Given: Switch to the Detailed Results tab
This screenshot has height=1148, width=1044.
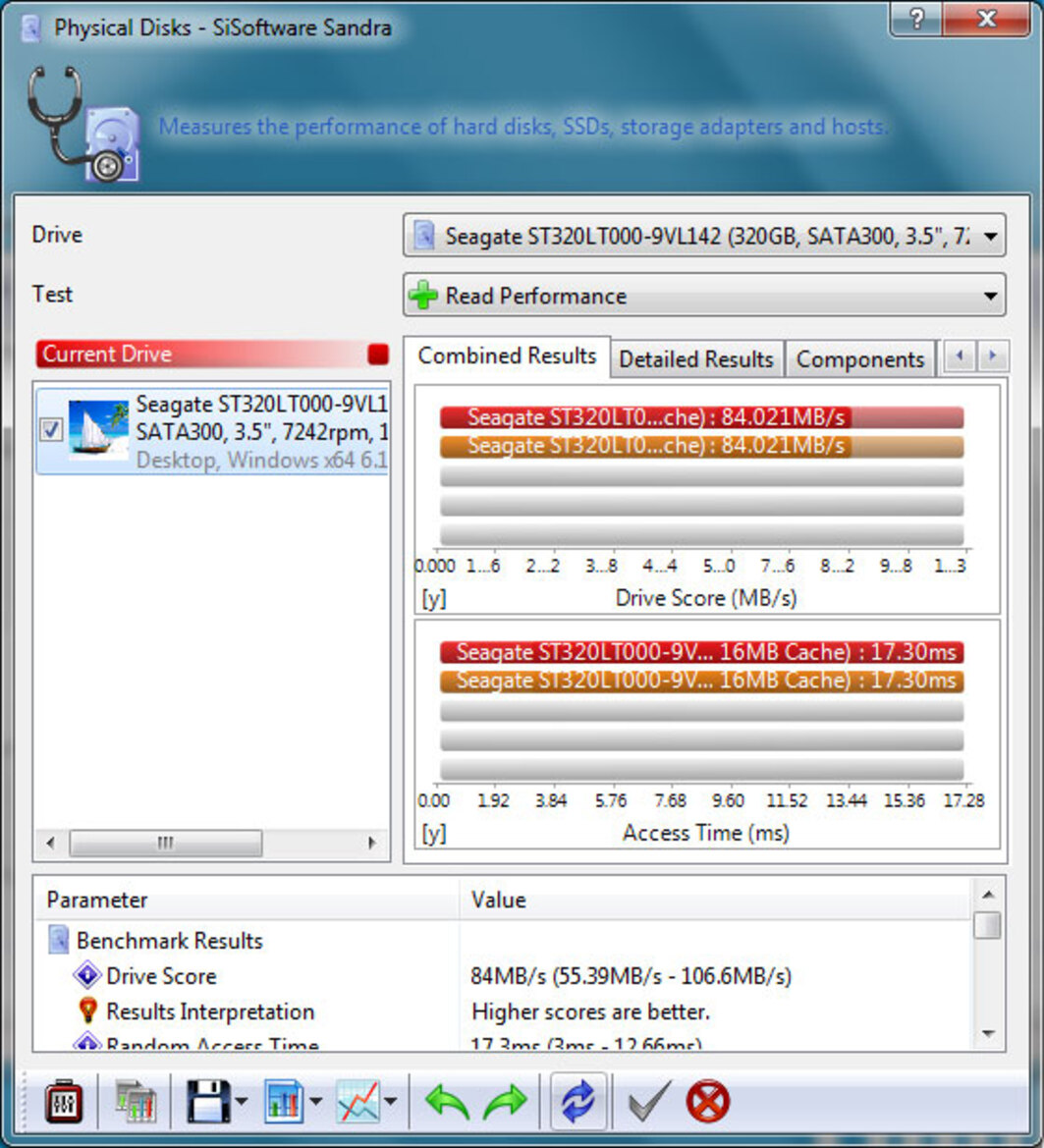Looking at the screenshot, I should 696,359.
